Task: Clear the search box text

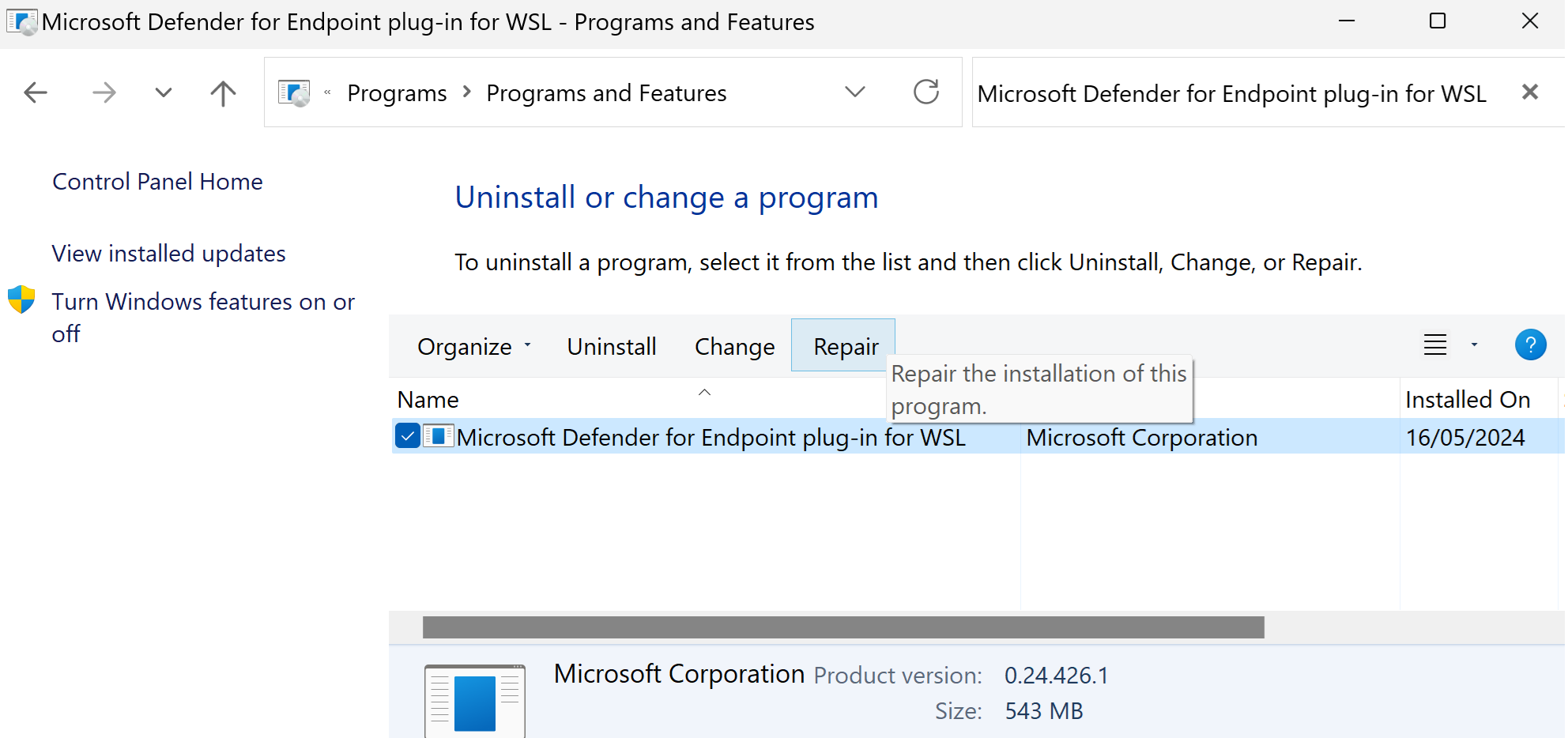Action: click(1530, 92)
